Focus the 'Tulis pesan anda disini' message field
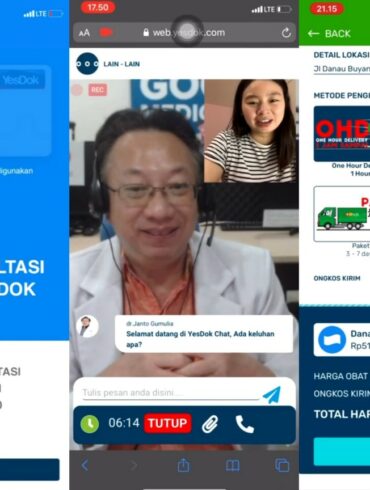 [171, 392]
